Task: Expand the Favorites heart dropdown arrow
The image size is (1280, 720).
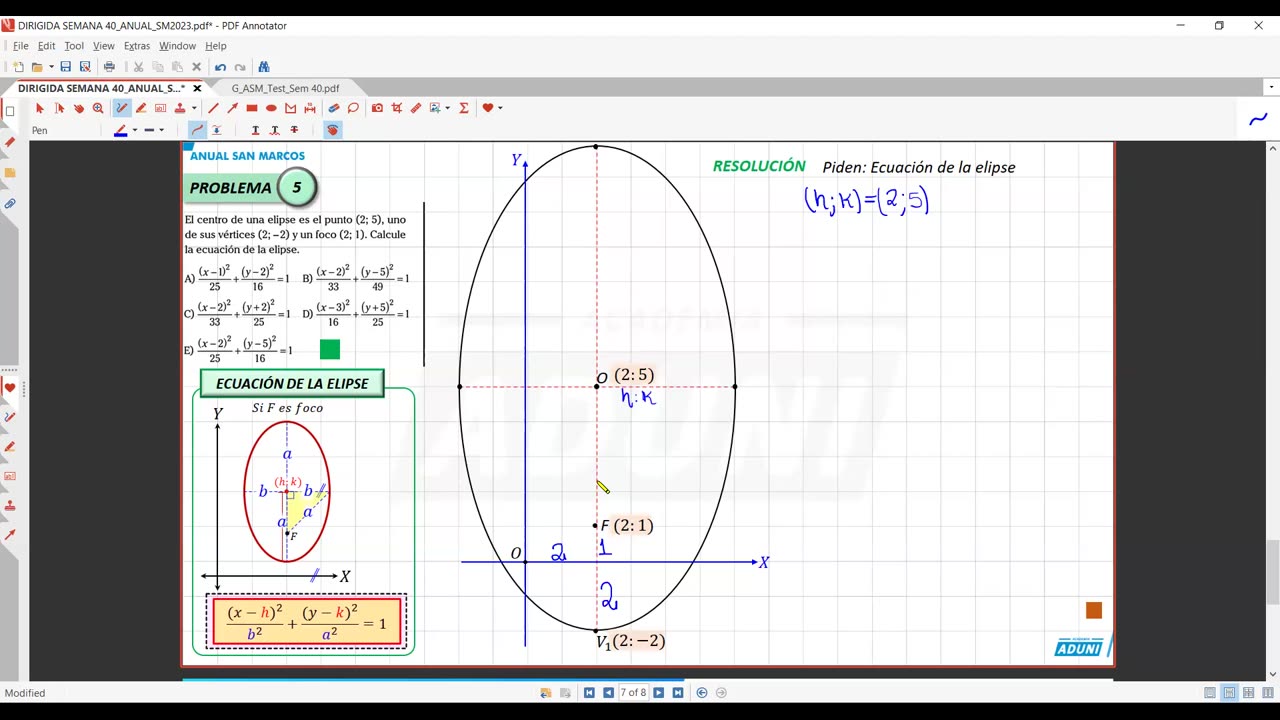Action: [x=500, y=108]
